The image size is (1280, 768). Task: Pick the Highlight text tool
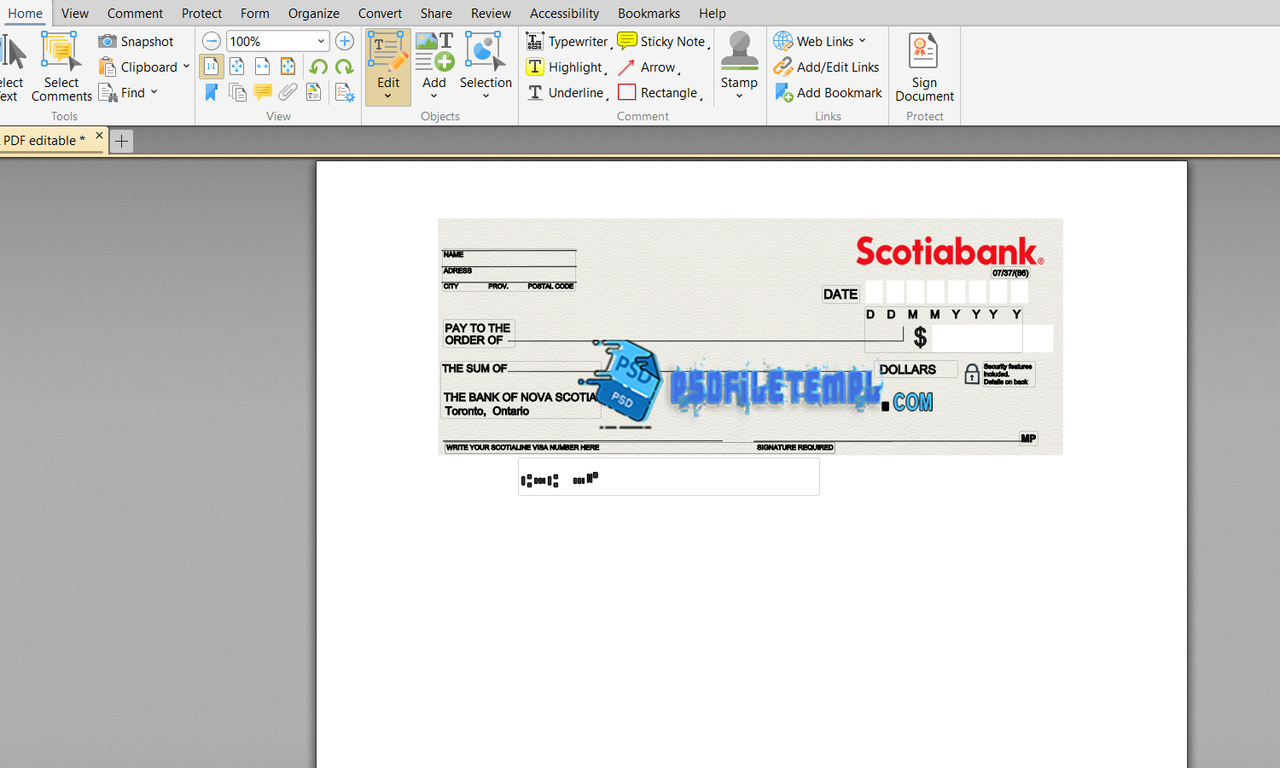coord(565,67)
